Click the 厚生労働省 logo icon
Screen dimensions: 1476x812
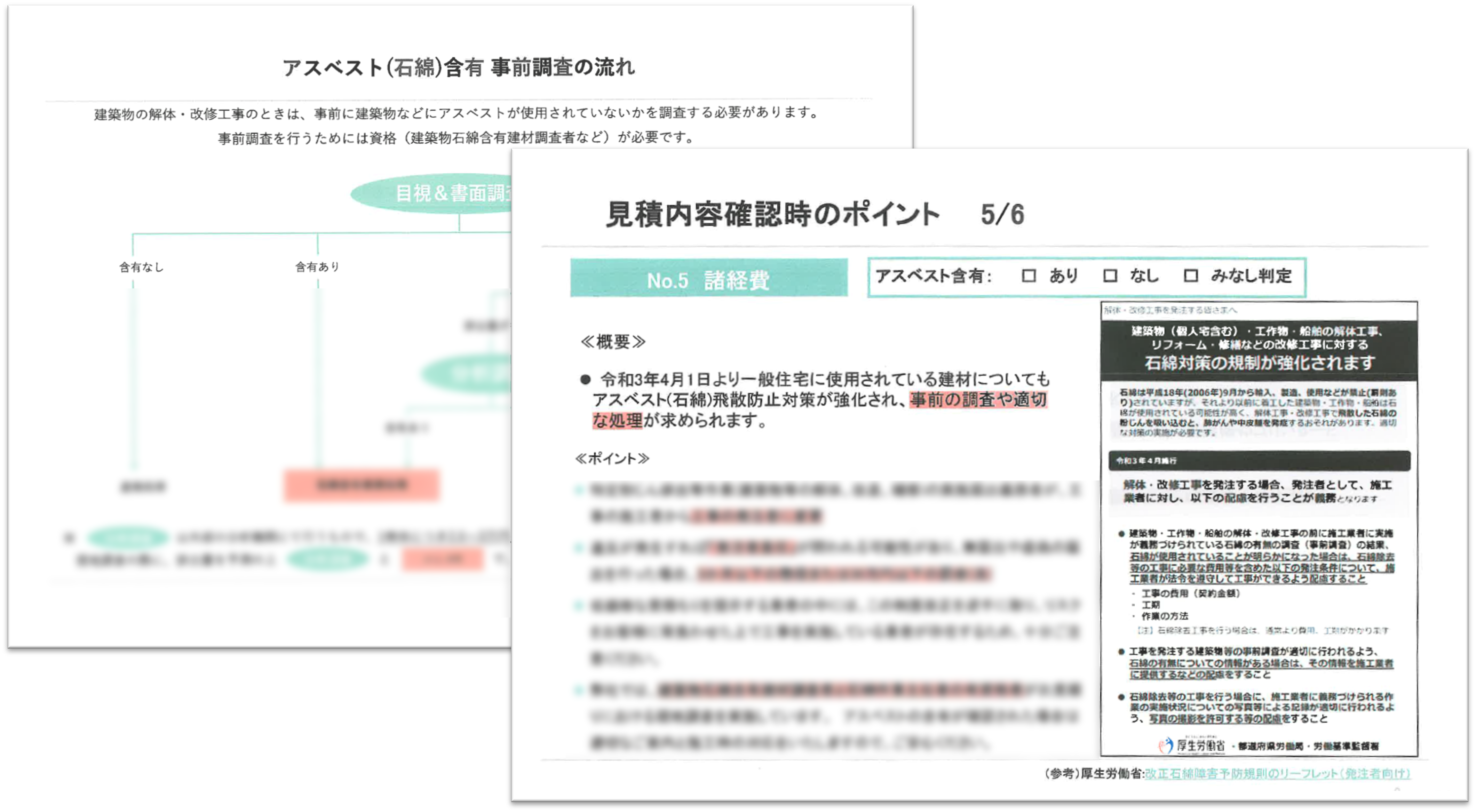pyautogui.click(x=1165, y=745)
